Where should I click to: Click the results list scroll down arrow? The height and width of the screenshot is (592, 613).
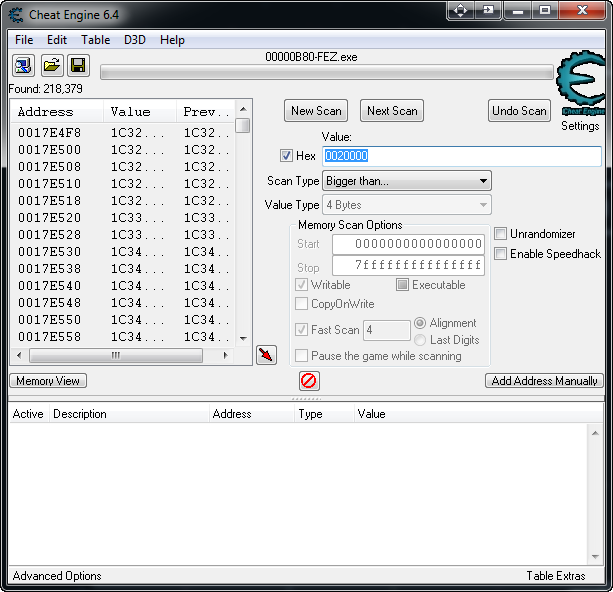243,339
